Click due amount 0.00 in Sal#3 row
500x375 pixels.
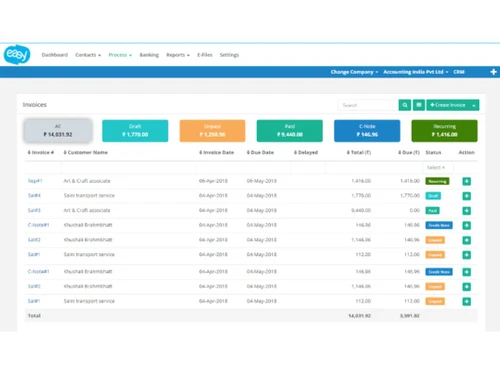click(x=415, y=210)
